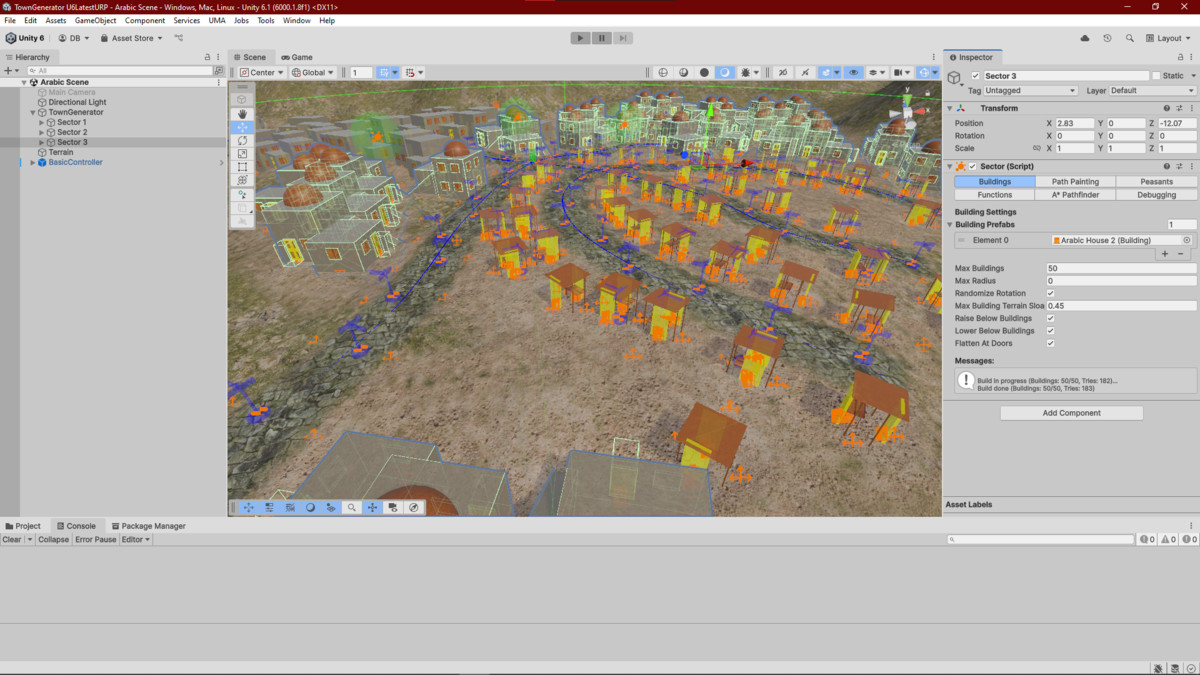Click the console warning count icon

point(1167,539)
